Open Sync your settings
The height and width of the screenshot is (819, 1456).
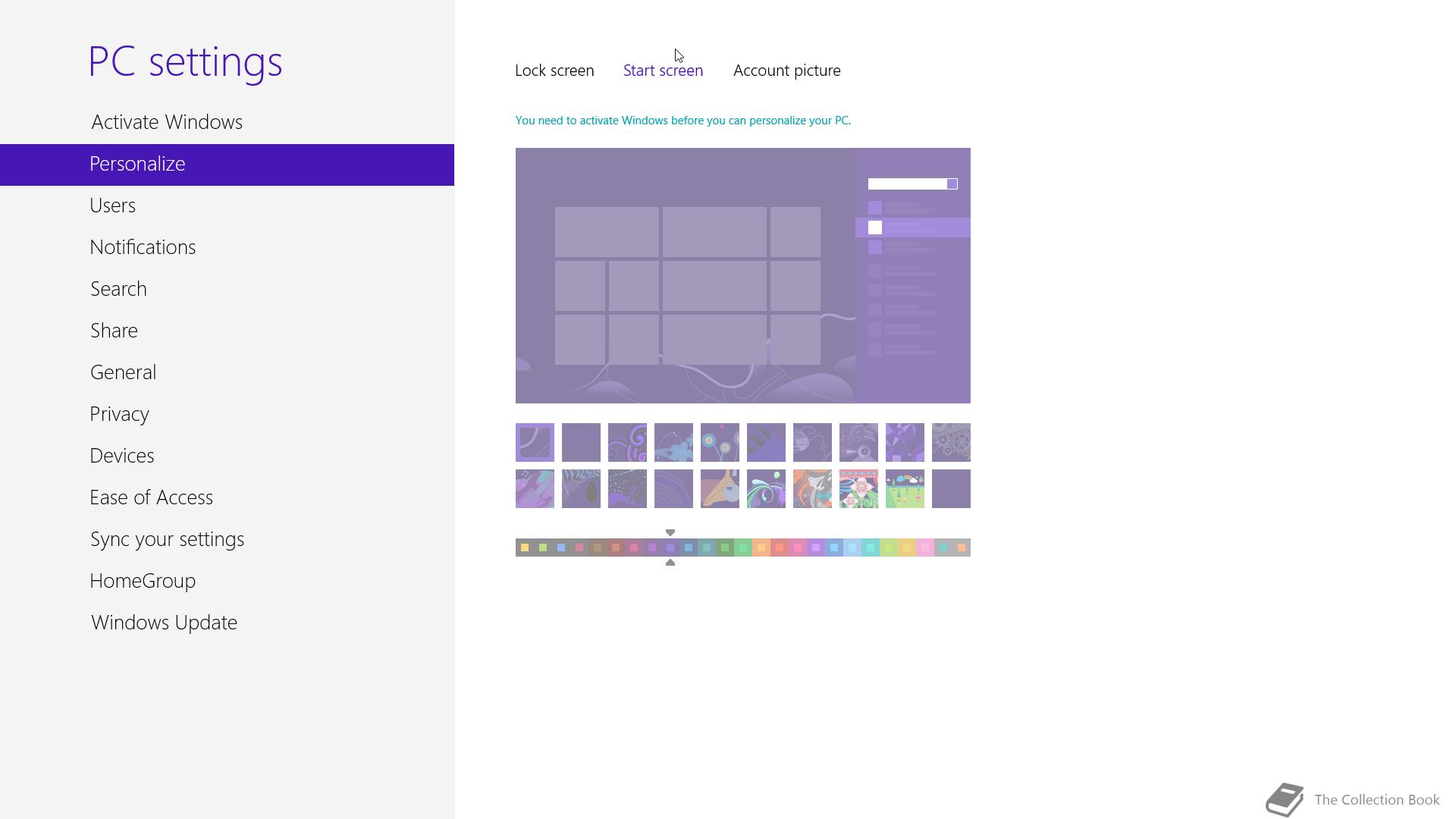pyautogui.click(x=167, y=539)
